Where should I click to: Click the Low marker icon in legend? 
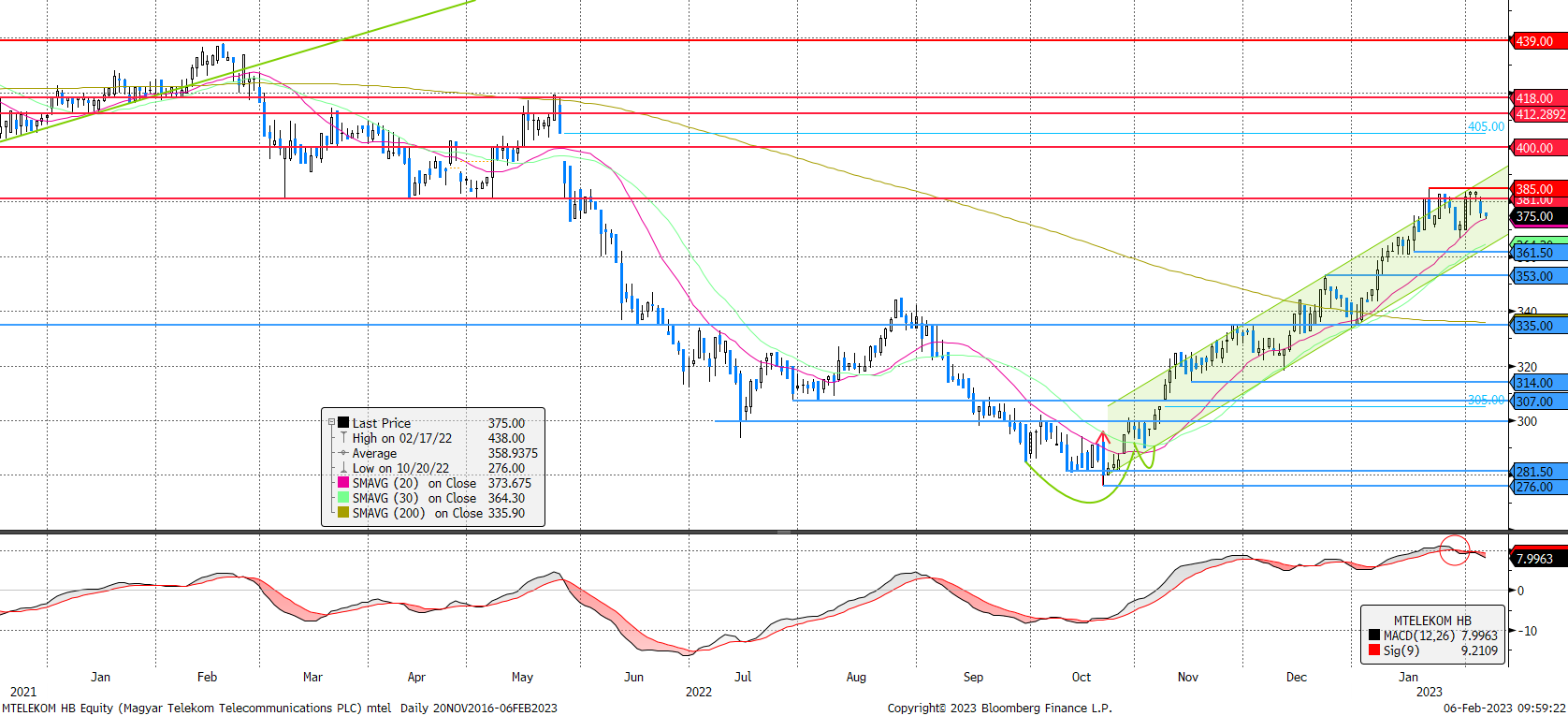[x=343, y=468]
